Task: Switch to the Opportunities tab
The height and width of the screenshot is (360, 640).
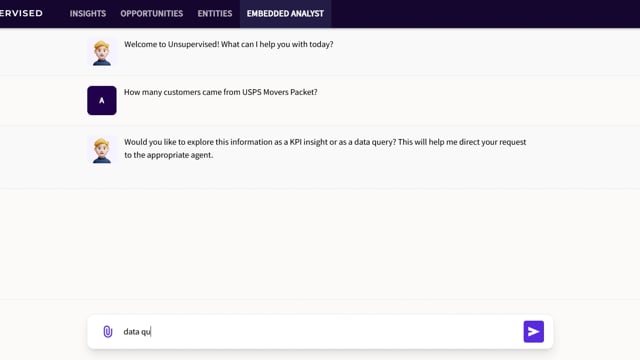Action: (151, 13)
